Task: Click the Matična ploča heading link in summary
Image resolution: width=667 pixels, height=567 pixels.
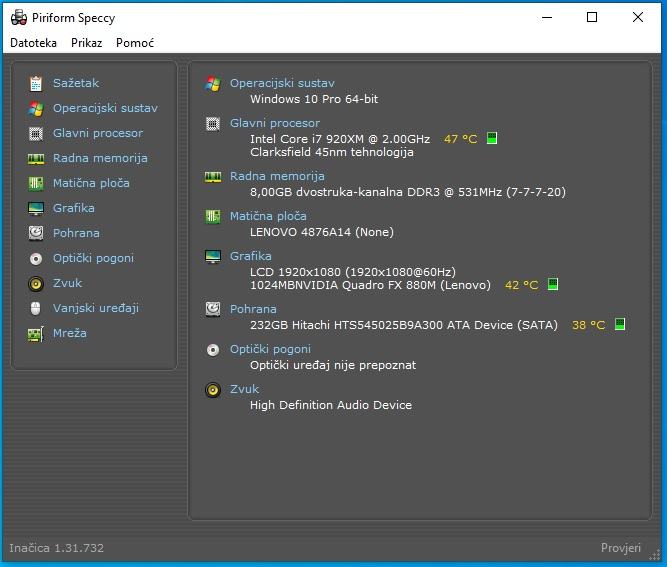Action: (x=268, y=216)
